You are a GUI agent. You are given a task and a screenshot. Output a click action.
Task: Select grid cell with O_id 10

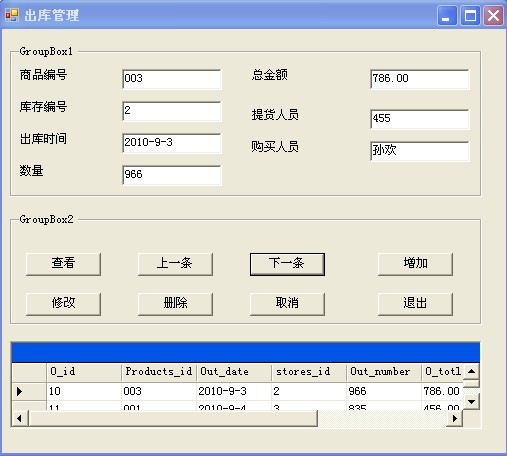[x=84, y=391]
